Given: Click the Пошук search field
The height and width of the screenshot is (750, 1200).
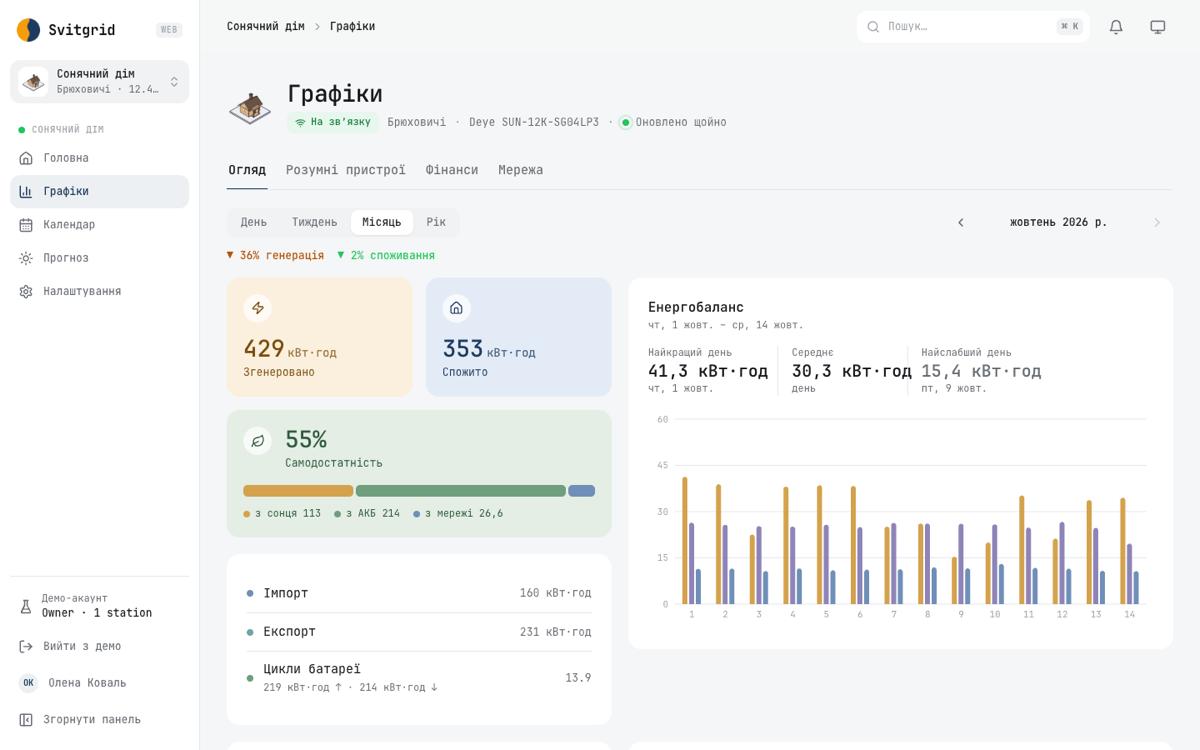Looking at the screenshot, I should click(973, 27).
